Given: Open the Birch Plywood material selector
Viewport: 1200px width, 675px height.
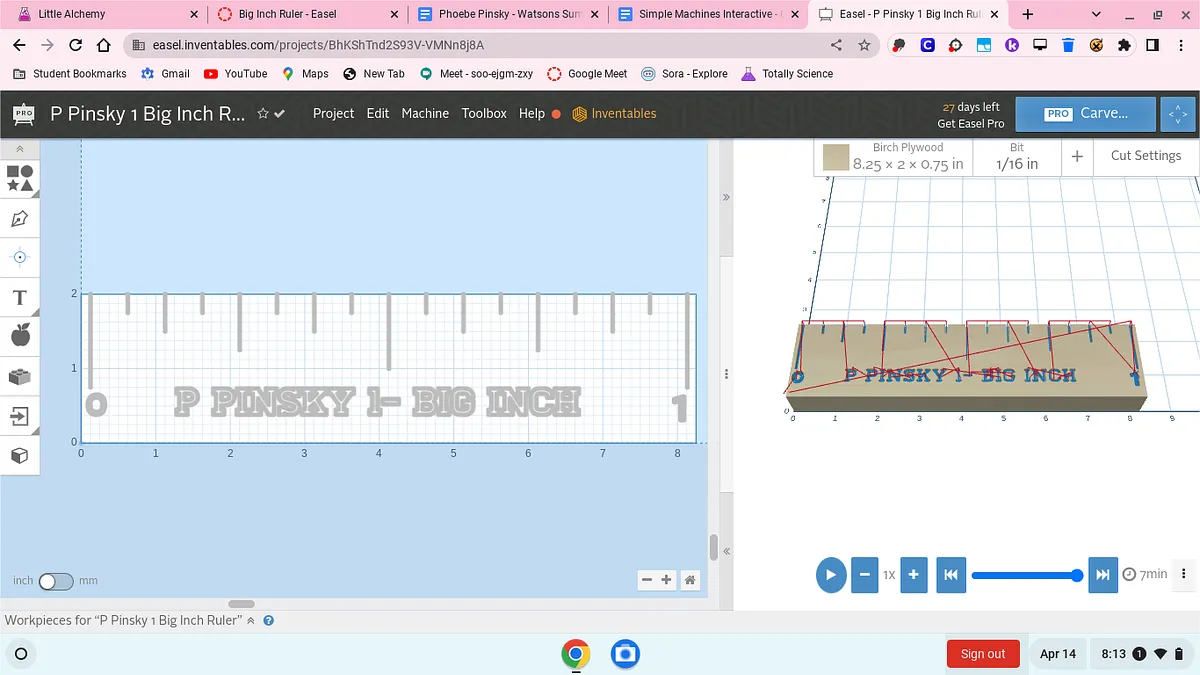Looking at the screenshot, I should (893, 157).
